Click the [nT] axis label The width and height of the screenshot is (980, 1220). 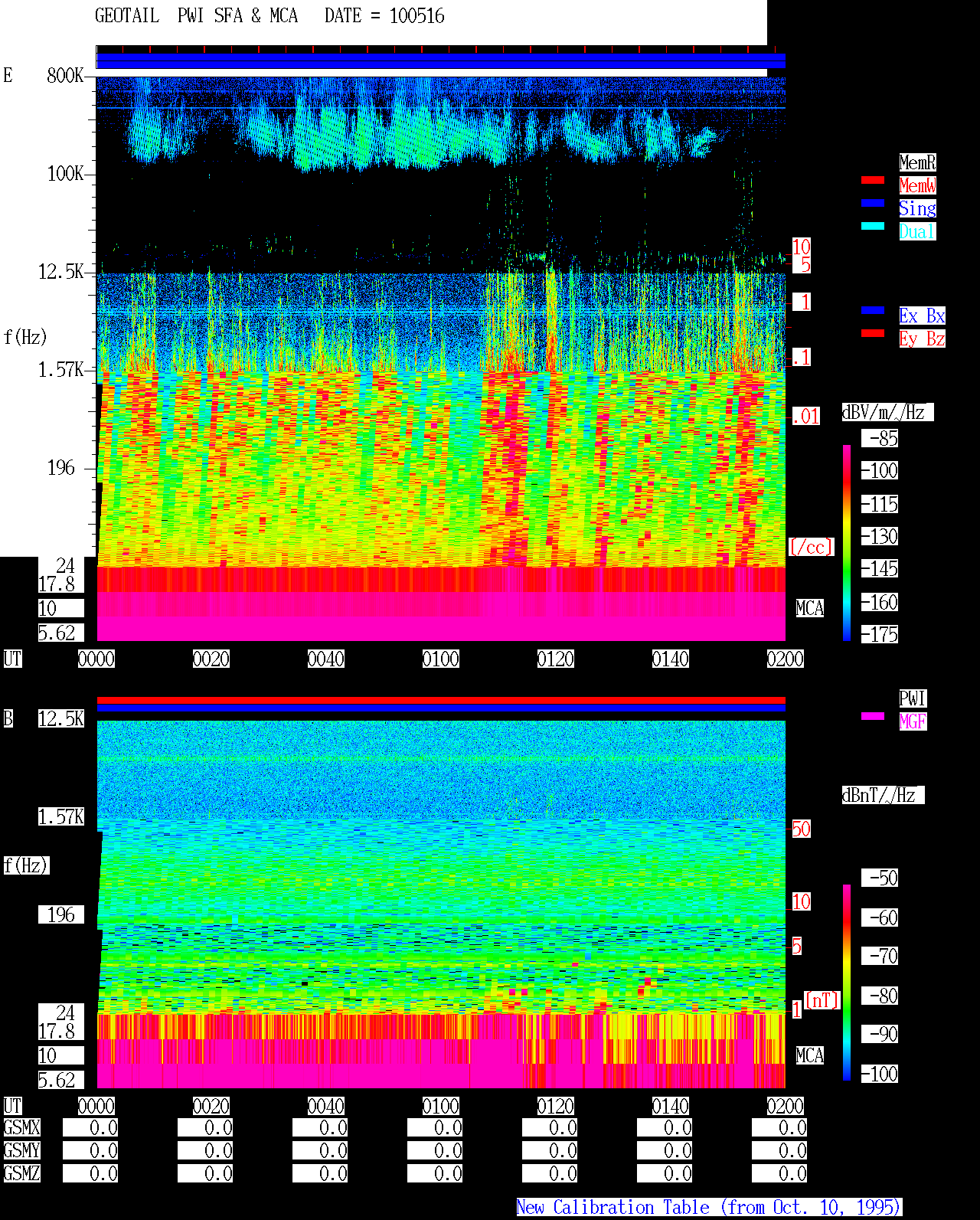[822, 1000]
